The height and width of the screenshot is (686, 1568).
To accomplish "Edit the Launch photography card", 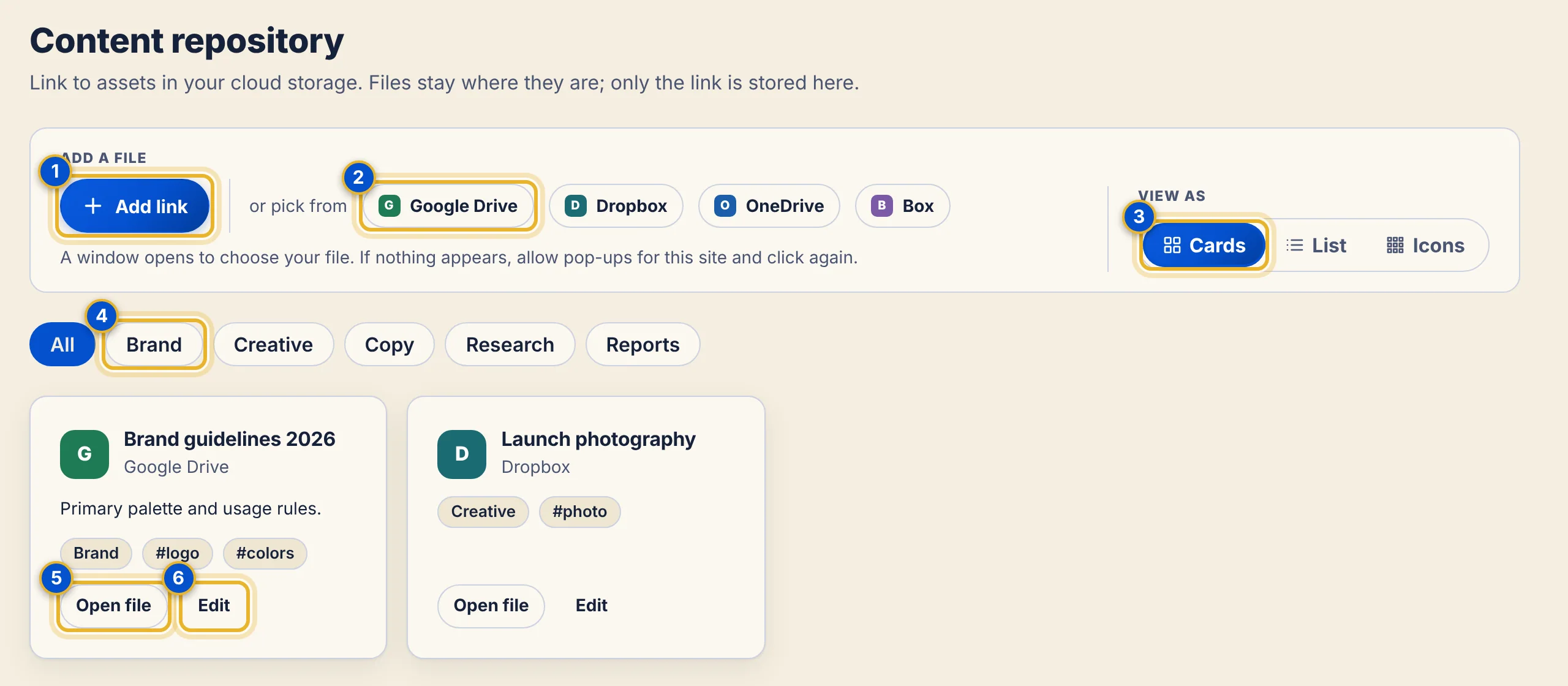I will tap(591, 605).
